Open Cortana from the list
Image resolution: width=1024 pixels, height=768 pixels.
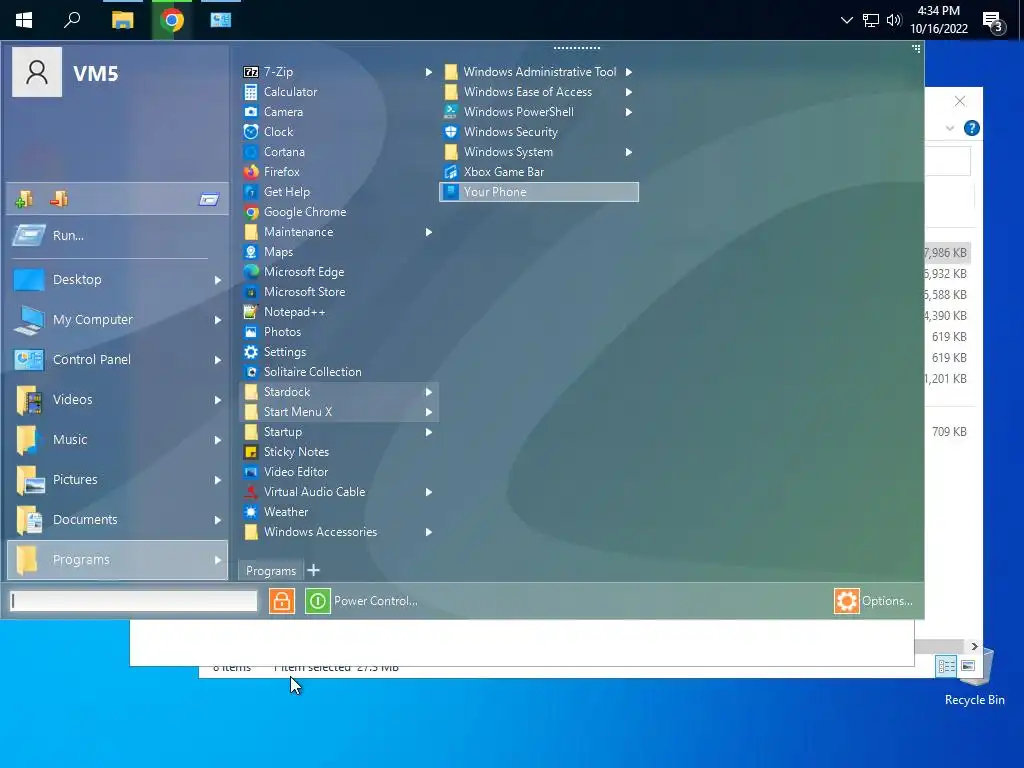coord(338,152)
